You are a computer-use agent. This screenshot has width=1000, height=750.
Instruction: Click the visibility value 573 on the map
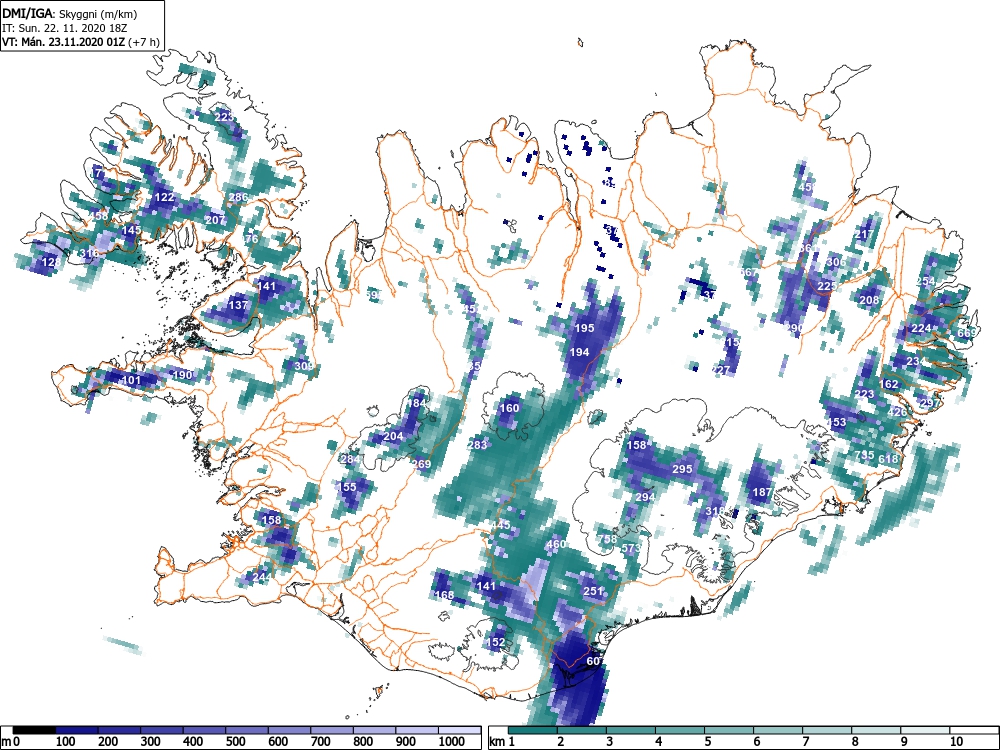pyautogui.click(x=631, y=548)
